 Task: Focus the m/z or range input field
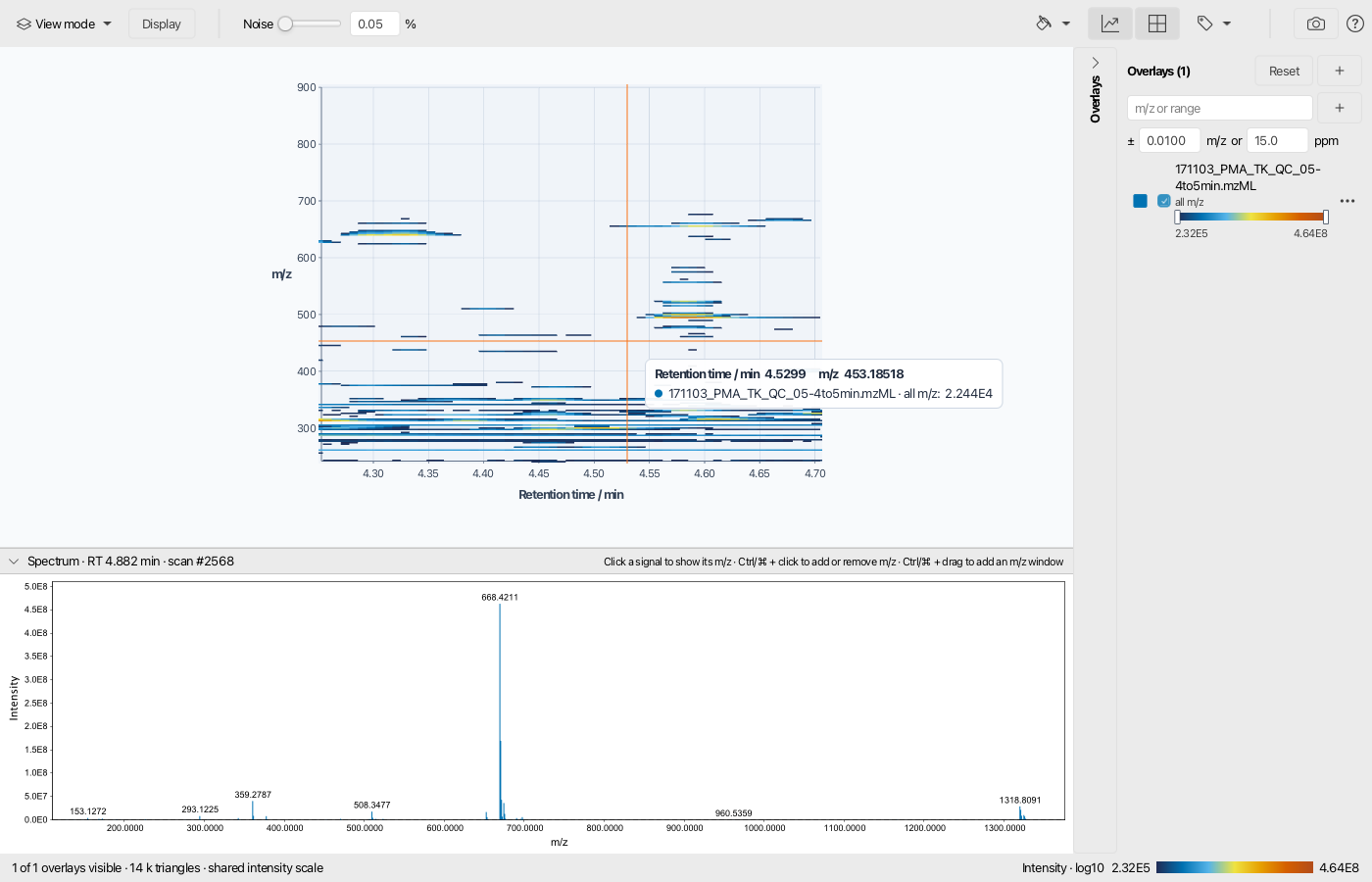(1220, 108)
